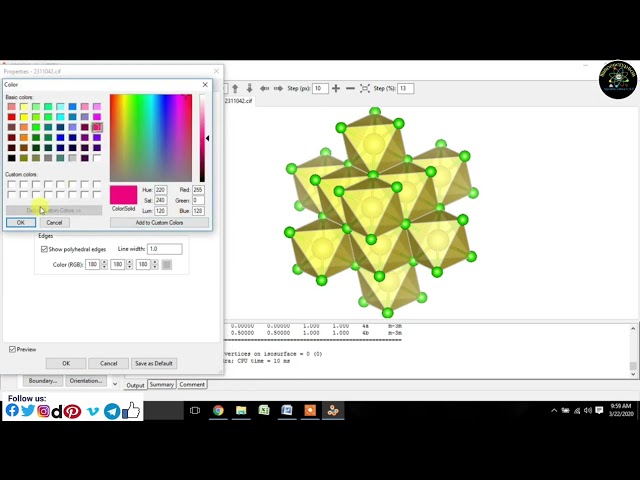Click output panel scrollbar down arrow
The height and width of the screenshot is (480, 640).
tap(633, 374)
